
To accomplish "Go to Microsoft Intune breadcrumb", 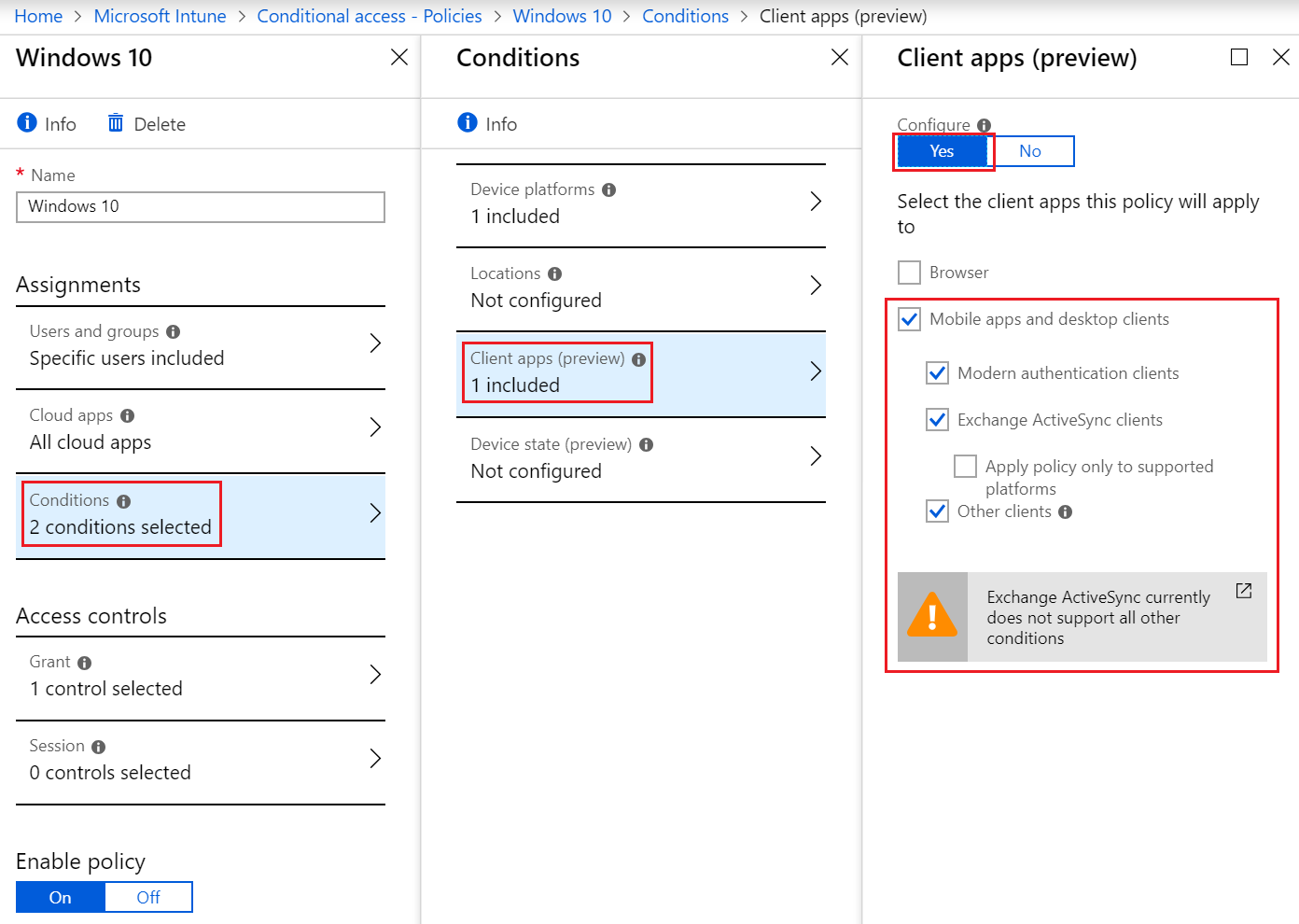I will click(x=160, y=16).
